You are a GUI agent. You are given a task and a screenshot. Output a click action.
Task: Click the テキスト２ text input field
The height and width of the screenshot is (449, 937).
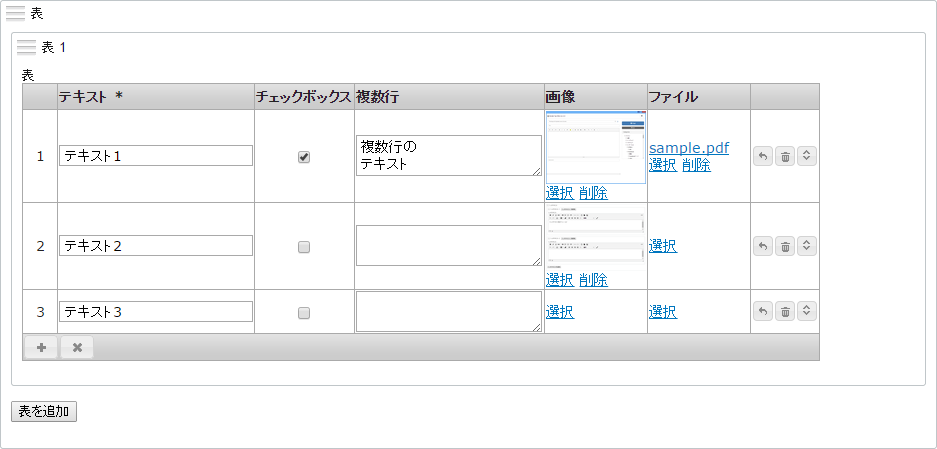[156, 246]
